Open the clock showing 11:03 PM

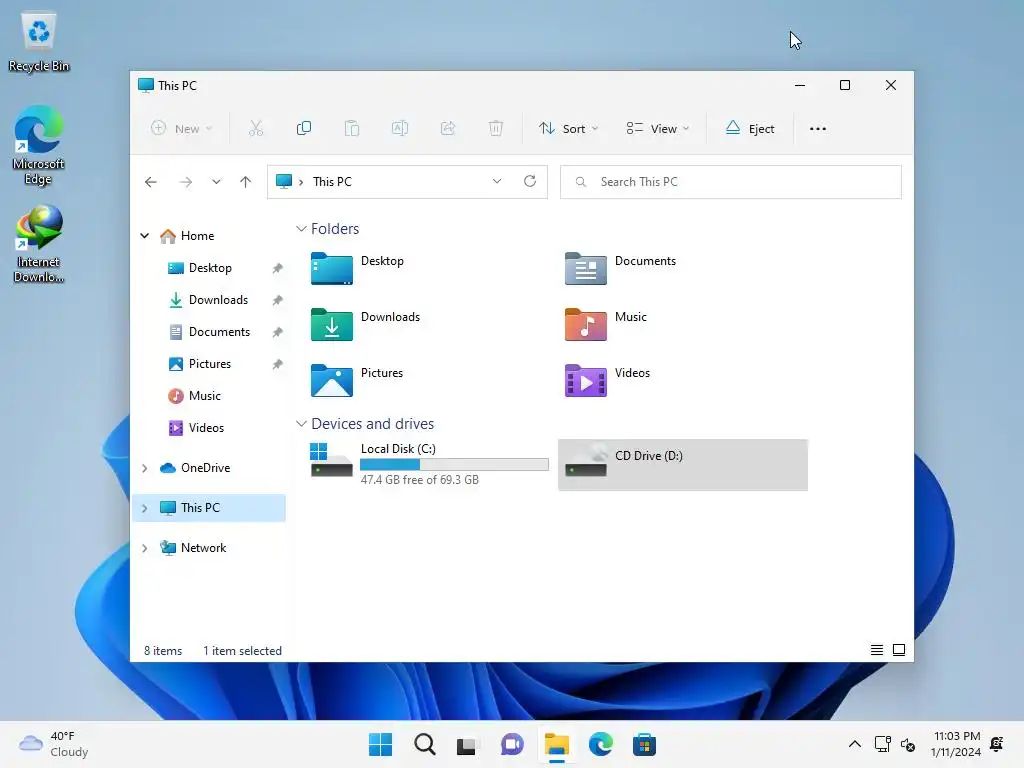click(x=956, y=744)
